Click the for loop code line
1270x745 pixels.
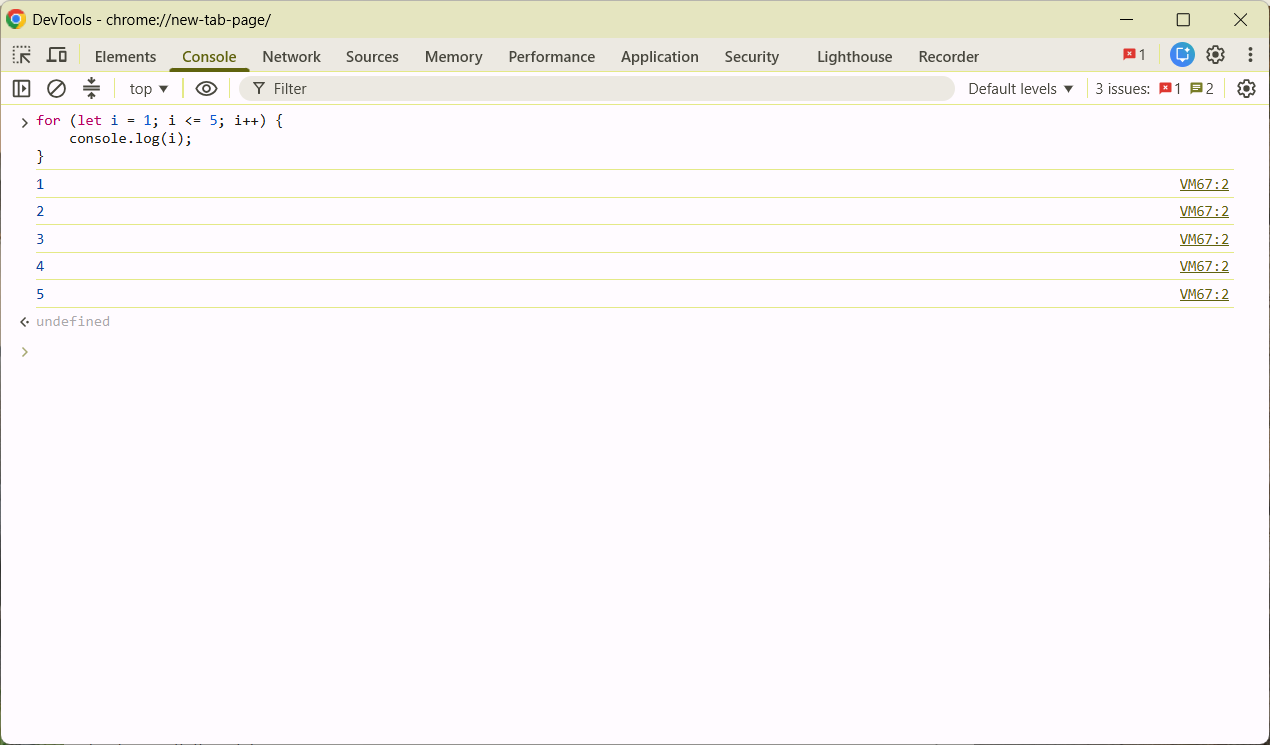[160, 120]
